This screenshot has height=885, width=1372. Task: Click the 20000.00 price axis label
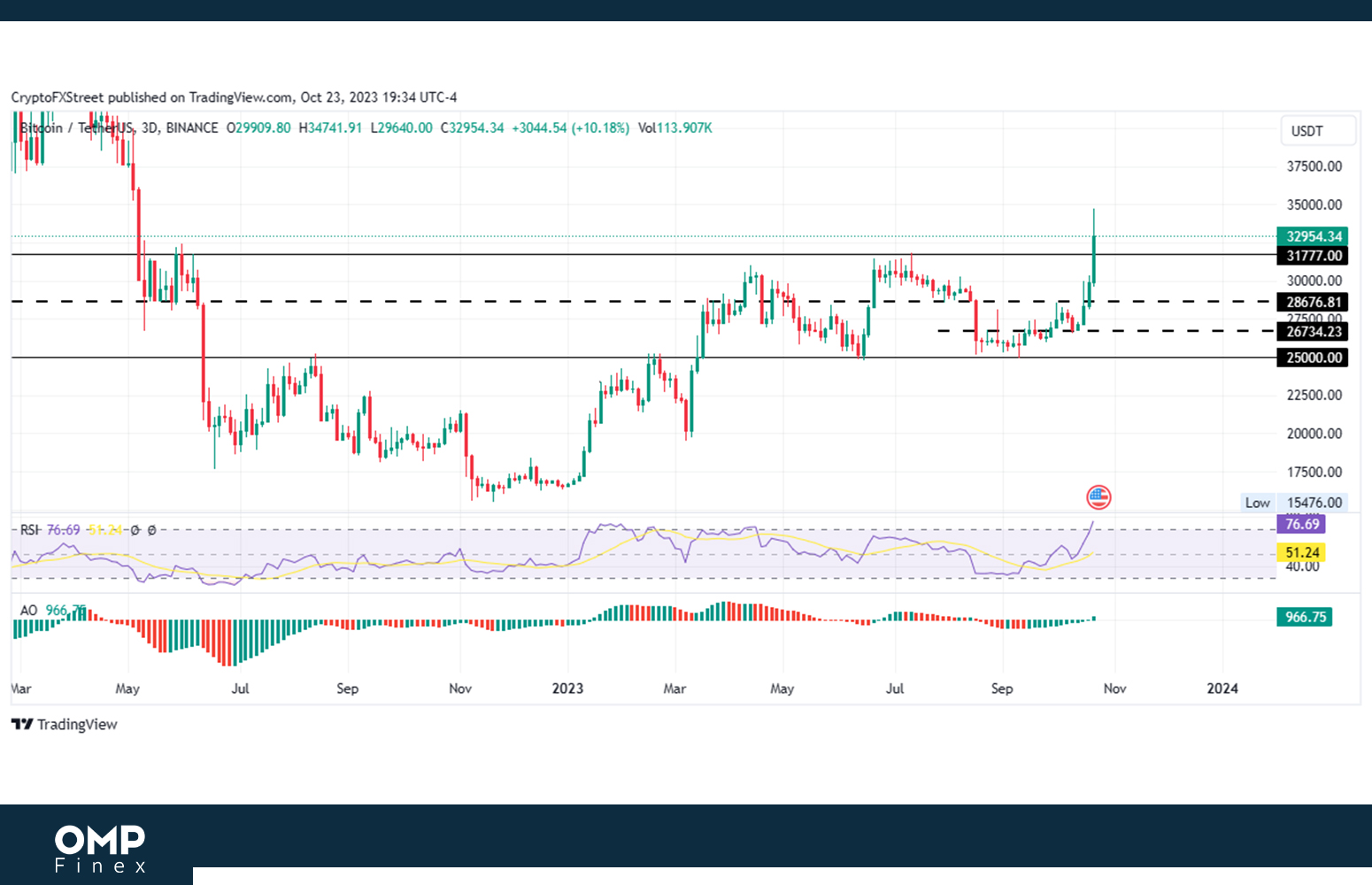pyautogui.click(x=1314, y=434)
